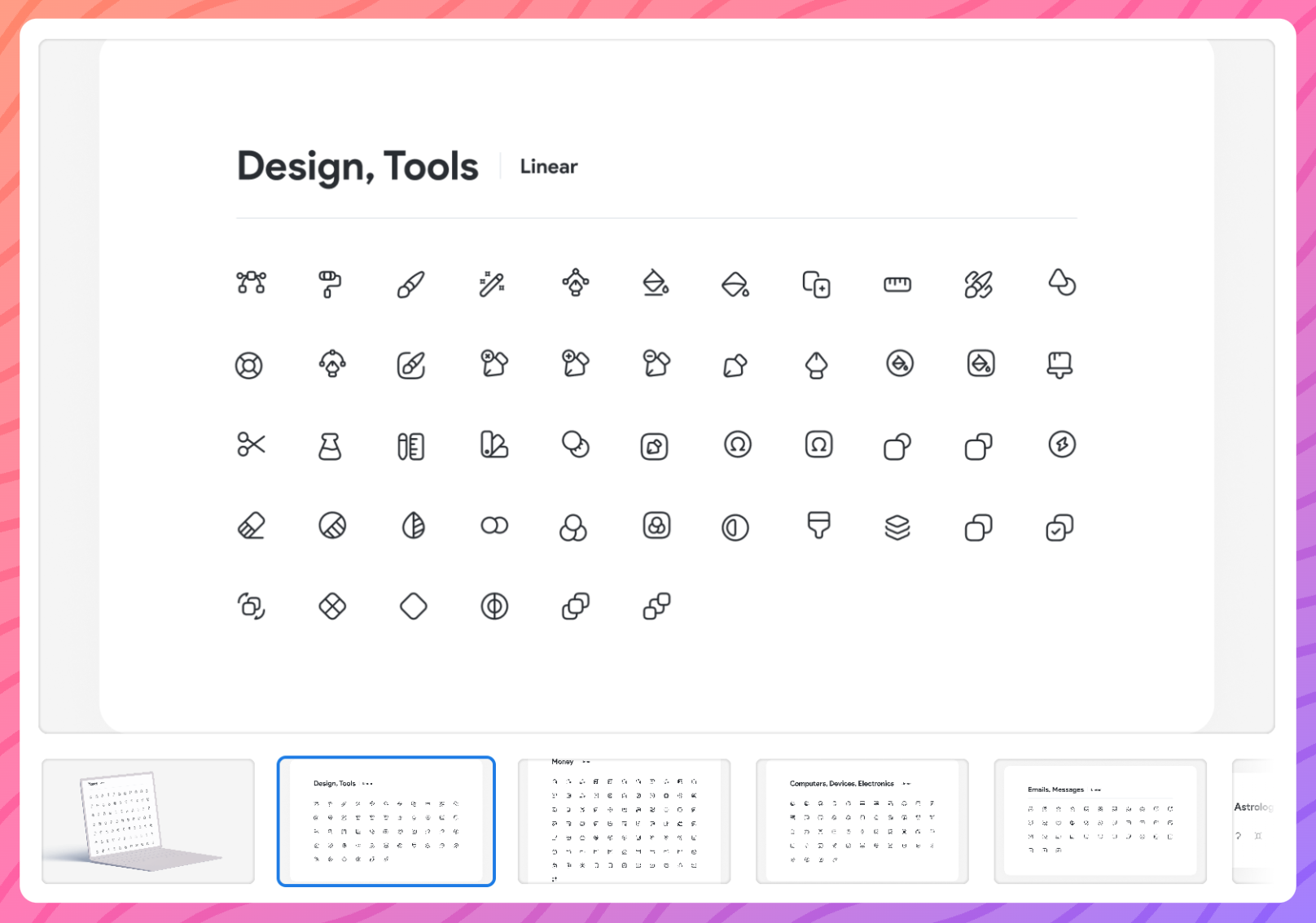
Task: Pick the triangle and circle shapes icon
Action: [x=1062, y=282]
